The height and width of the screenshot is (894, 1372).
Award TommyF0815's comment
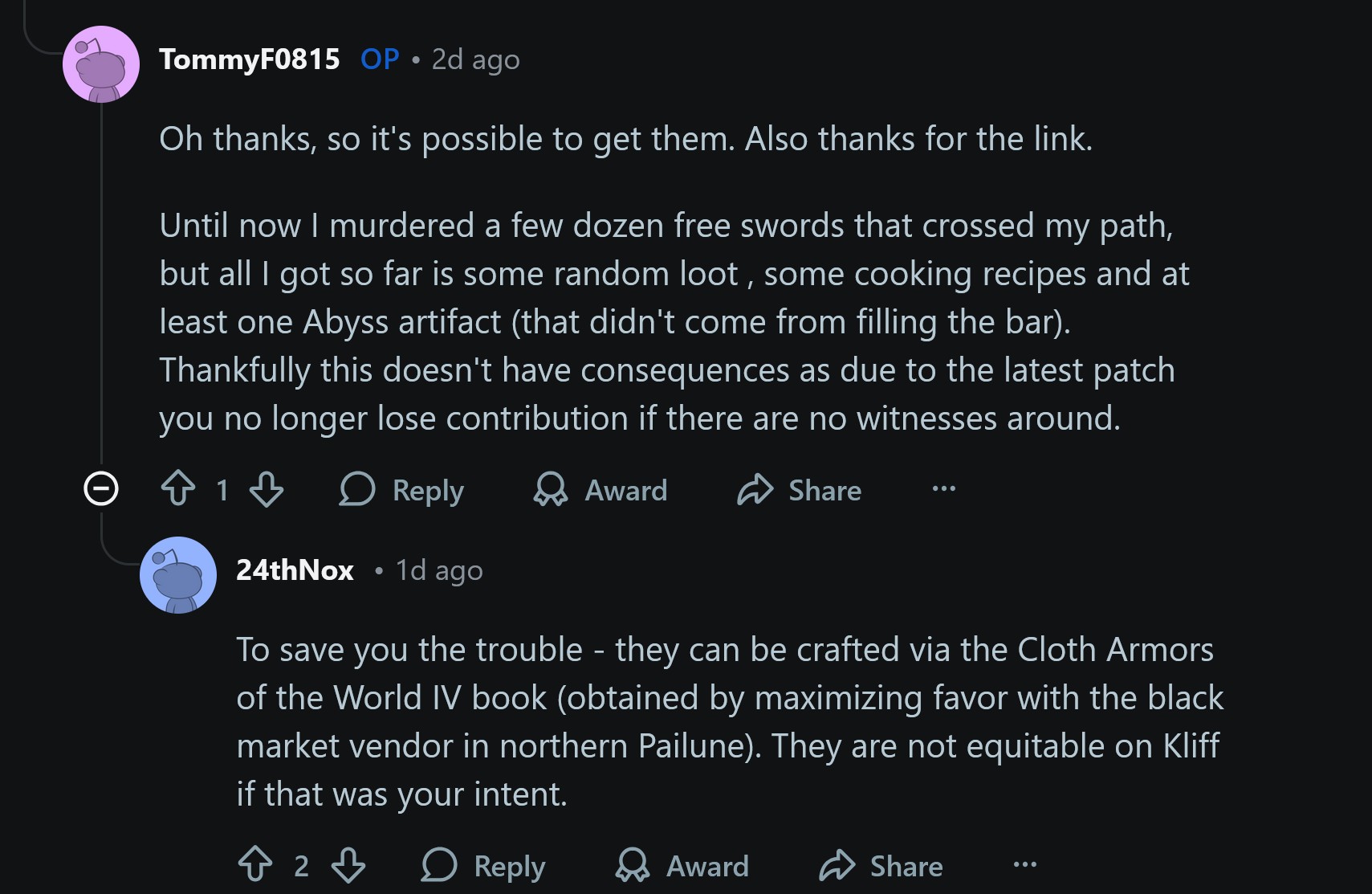pos(601,490)
